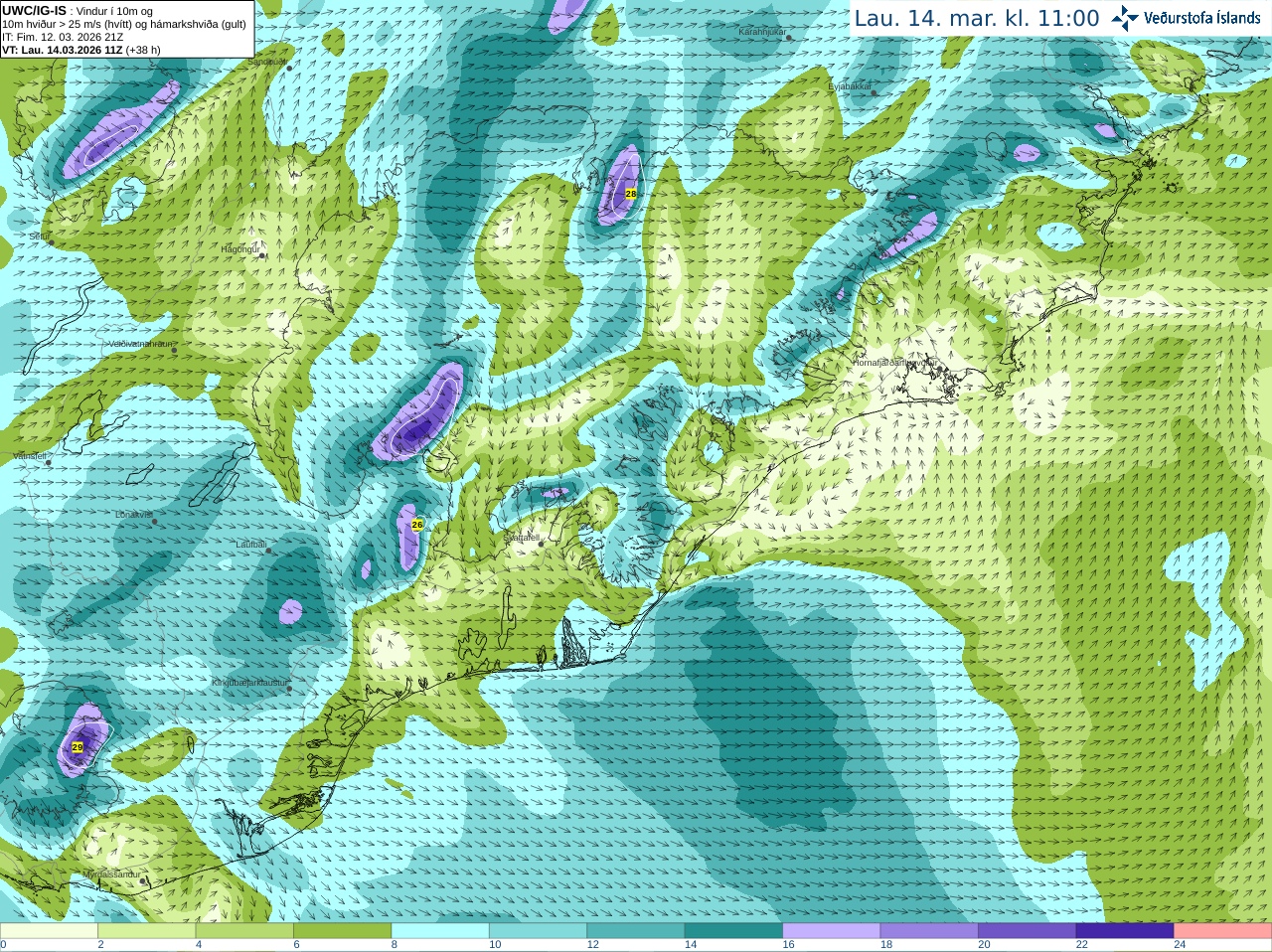Click the Hágöngur station dot
The width and height of the screenshot is (1272, 952).
pos(262,255)
